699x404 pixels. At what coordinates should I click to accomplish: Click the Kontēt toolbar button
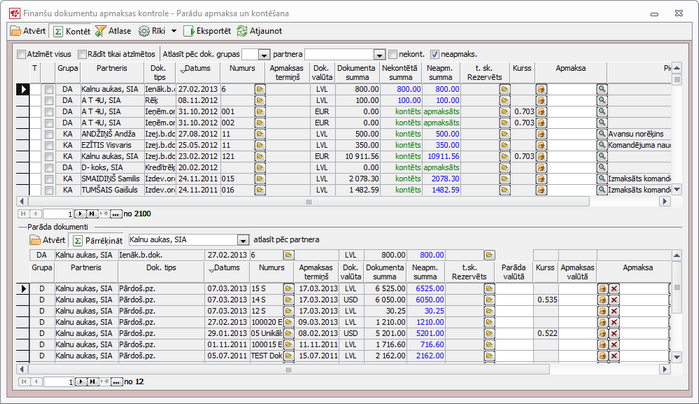71,31
